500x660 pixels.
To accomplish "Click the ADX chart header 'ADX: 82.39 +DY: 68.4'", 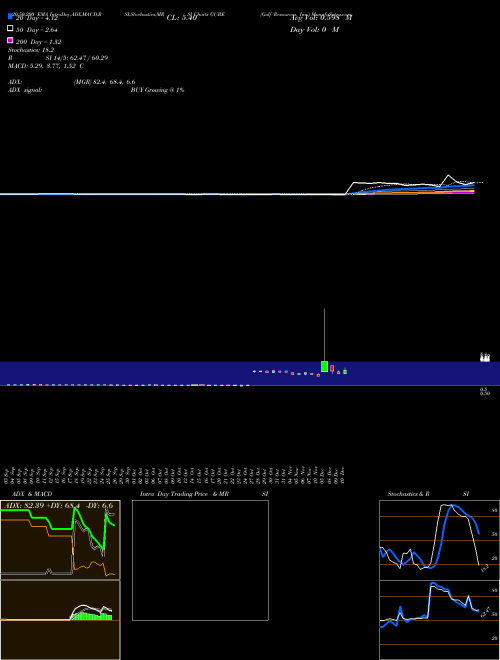I will click(x=41, y=506).
